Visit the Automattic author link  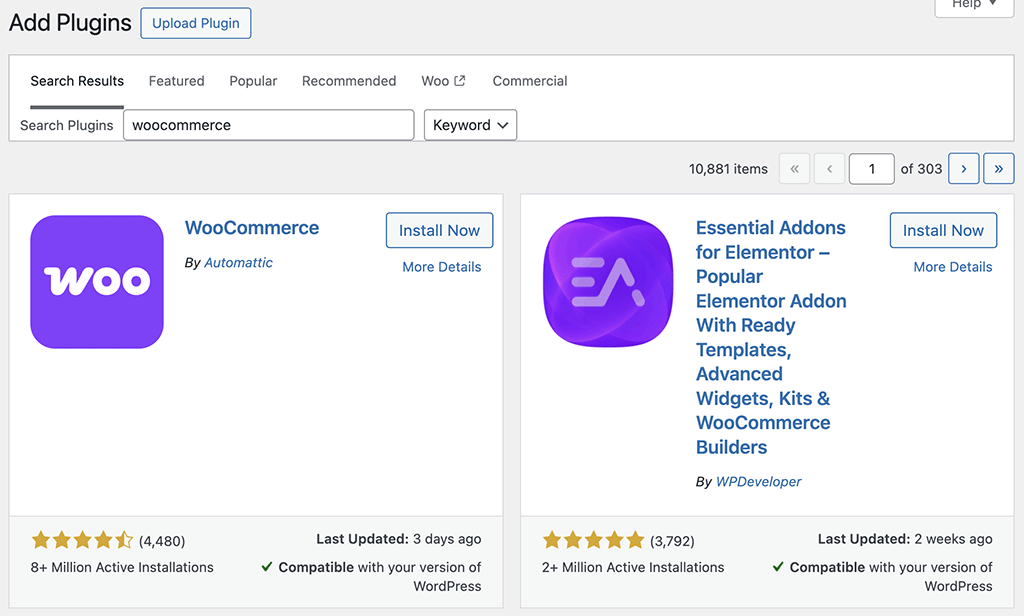[238, 263]
